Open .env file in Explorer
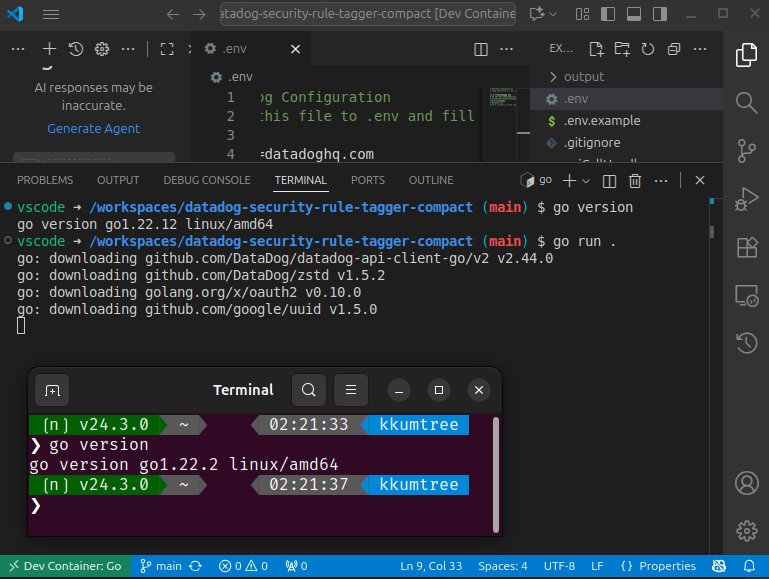The image size is (769, 579). coord(626,99)
